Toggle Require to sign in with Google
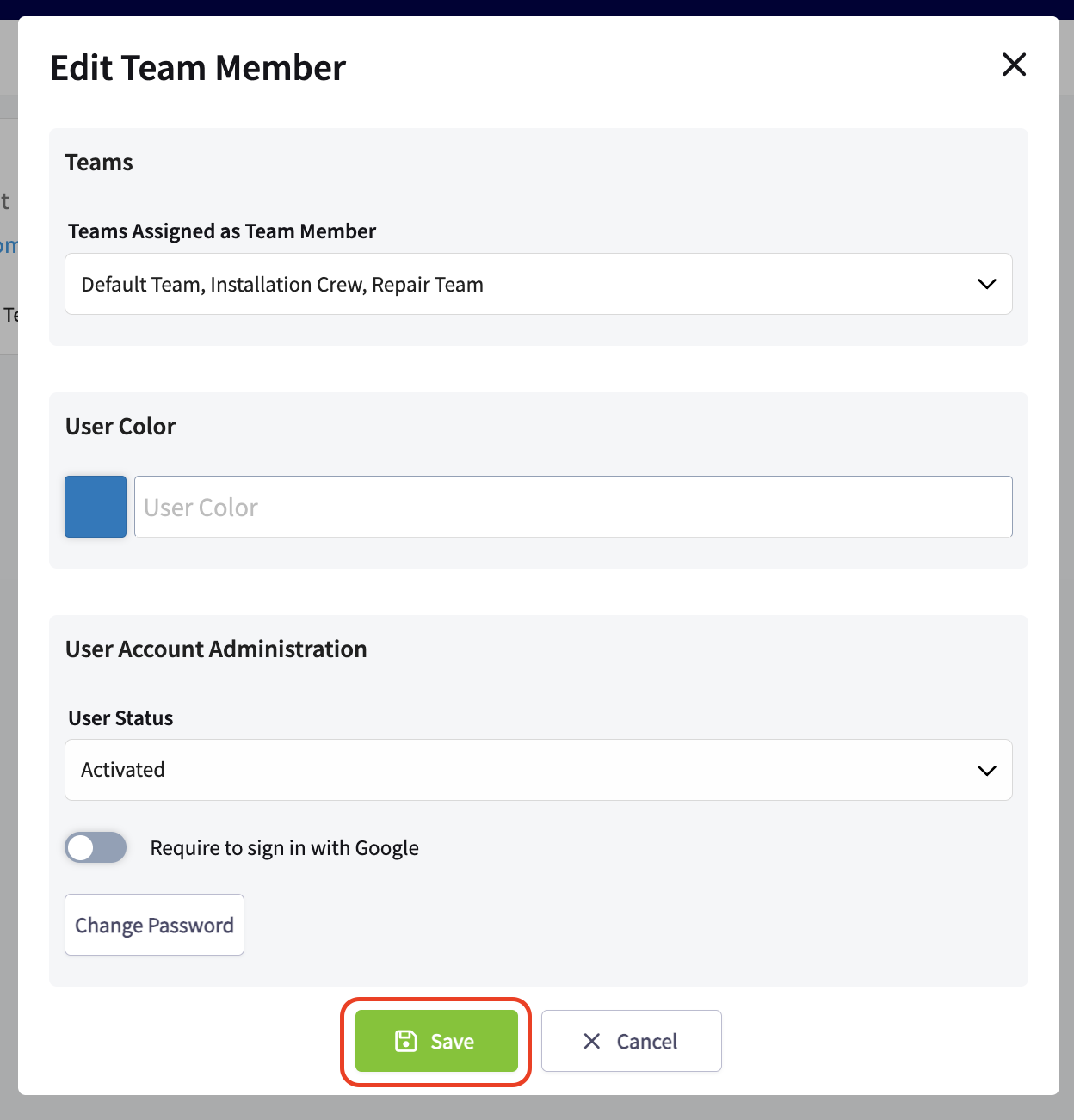Screen dimensions: 1074x1120 click(96, 848)
